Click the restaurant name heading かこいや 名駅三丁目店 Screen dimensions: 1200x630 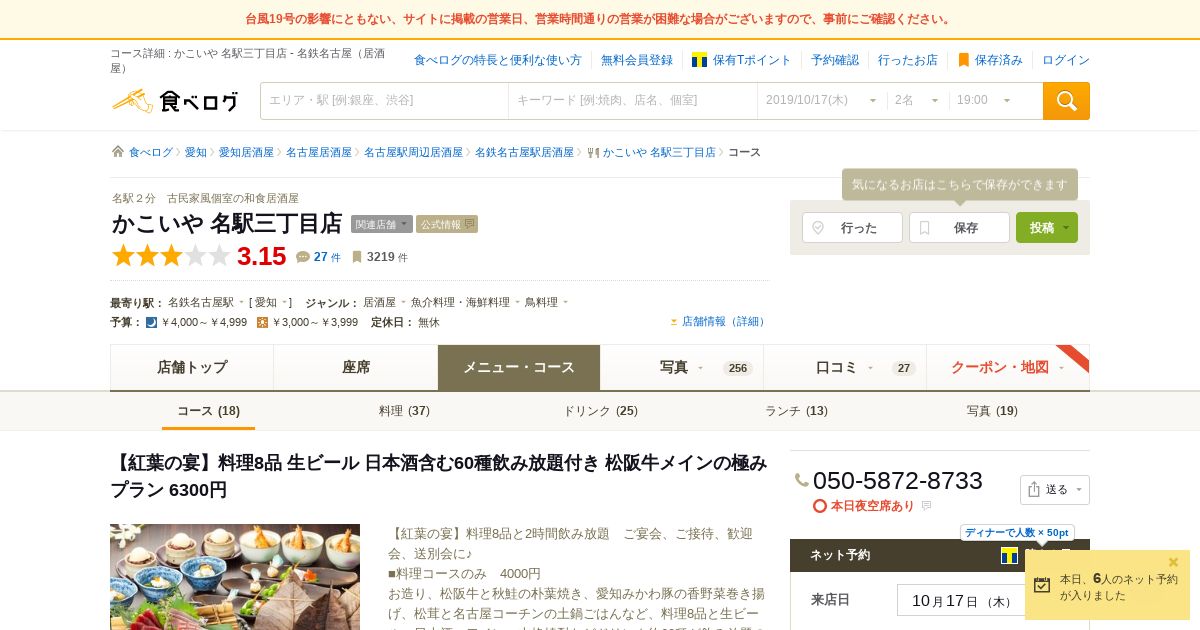227,223
